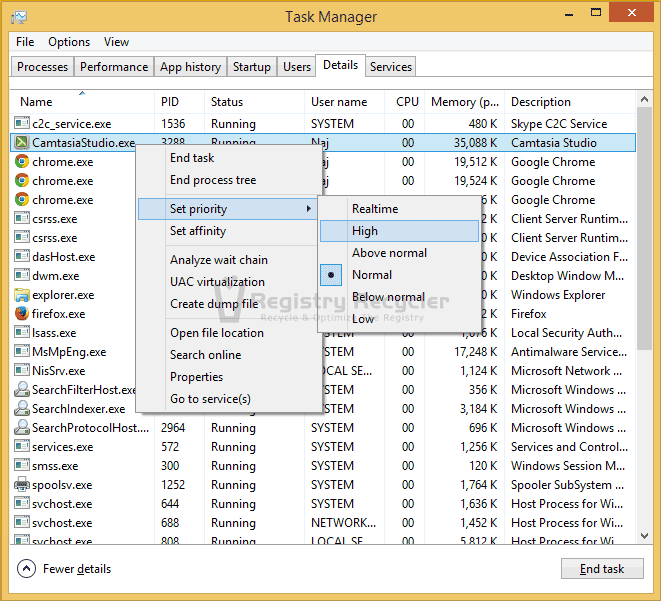The width and height of the screenshot is (661, 601).
Task: Click the spoolsv.exe printer icon
Action: tap(21, 484)
